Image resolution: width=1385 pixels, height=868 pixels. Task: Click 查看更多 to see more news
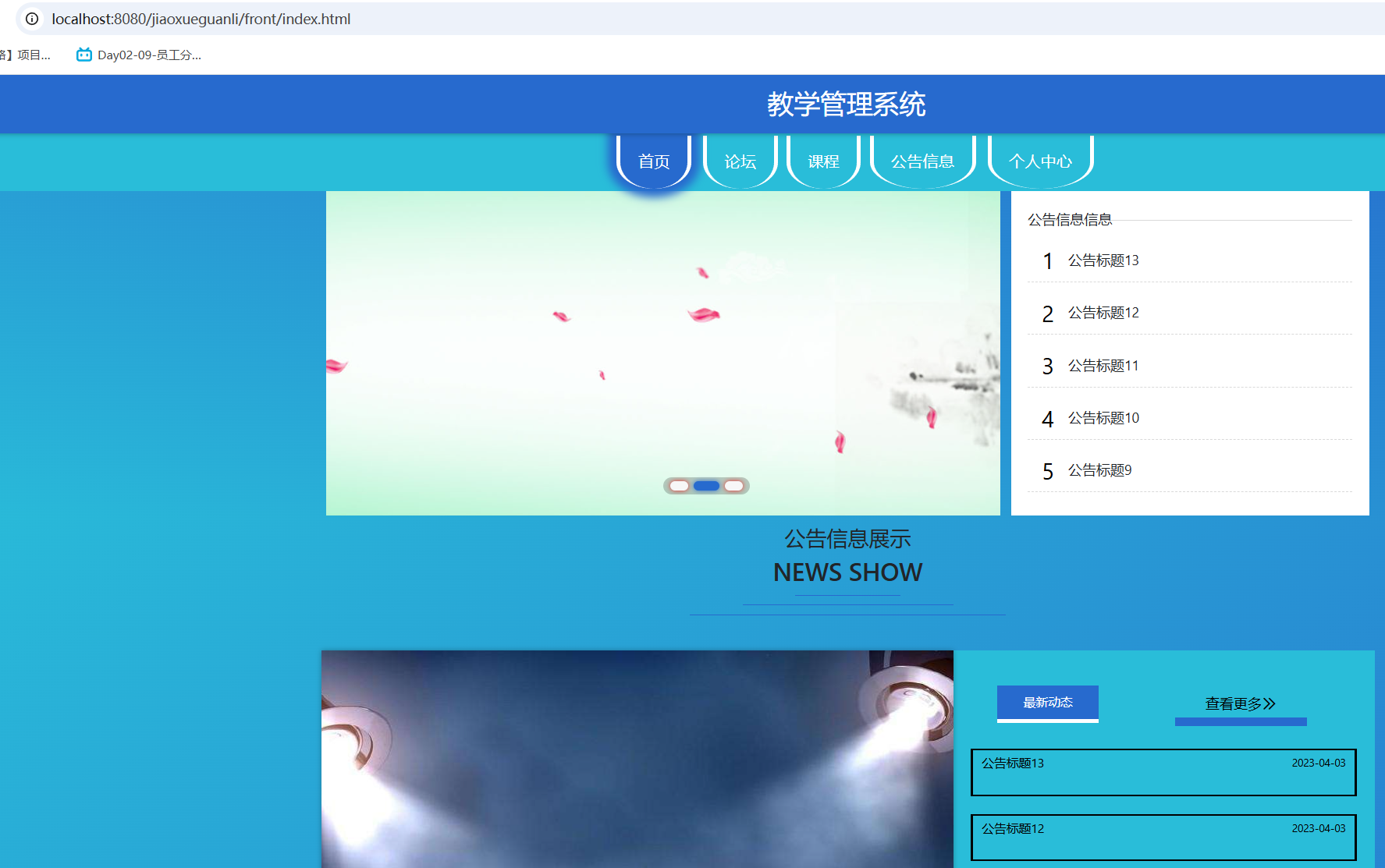pyautogui.click(x=1241, y=704)
